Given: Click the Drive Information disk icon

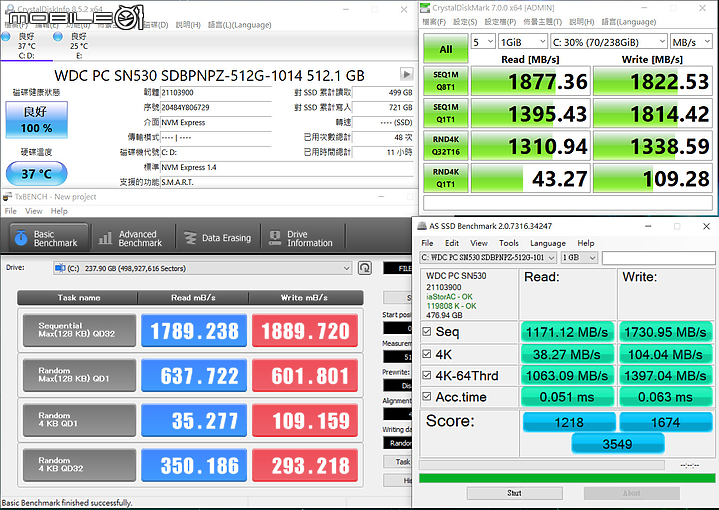Looking at the screenshot, I should coord(275,238).
